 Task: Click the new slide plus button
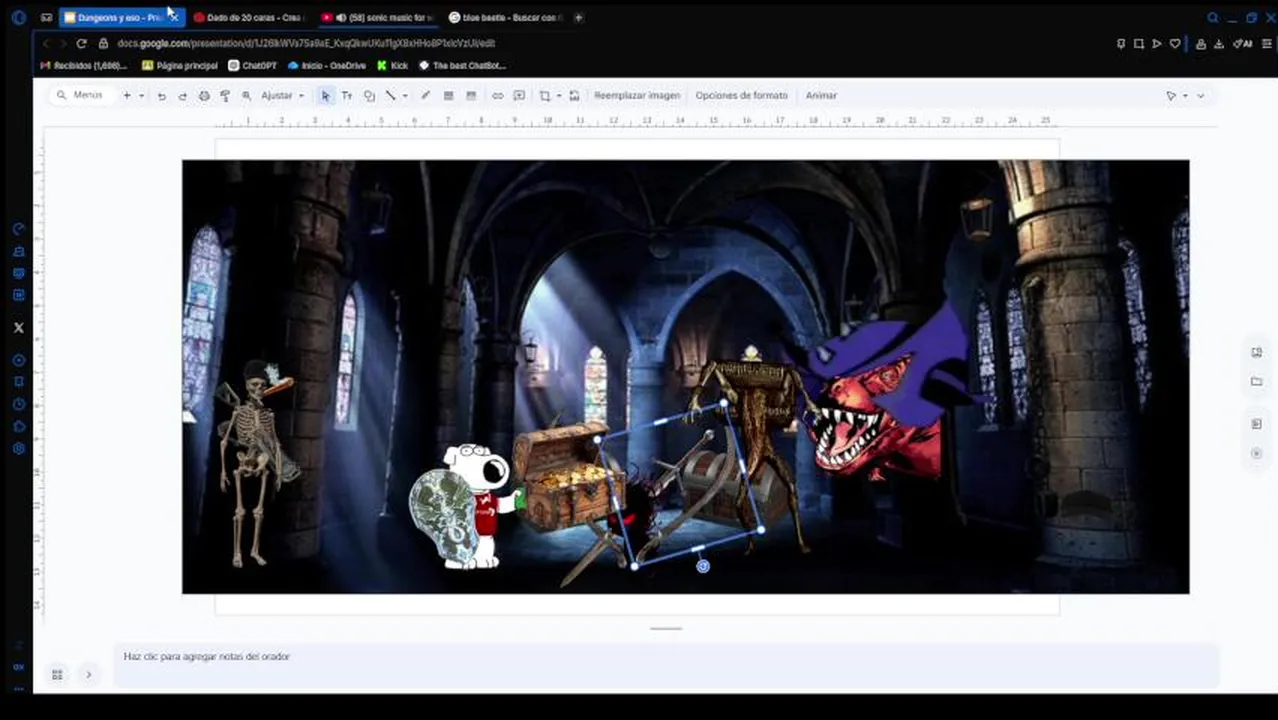pyautogui.click(x=127, y=96)
